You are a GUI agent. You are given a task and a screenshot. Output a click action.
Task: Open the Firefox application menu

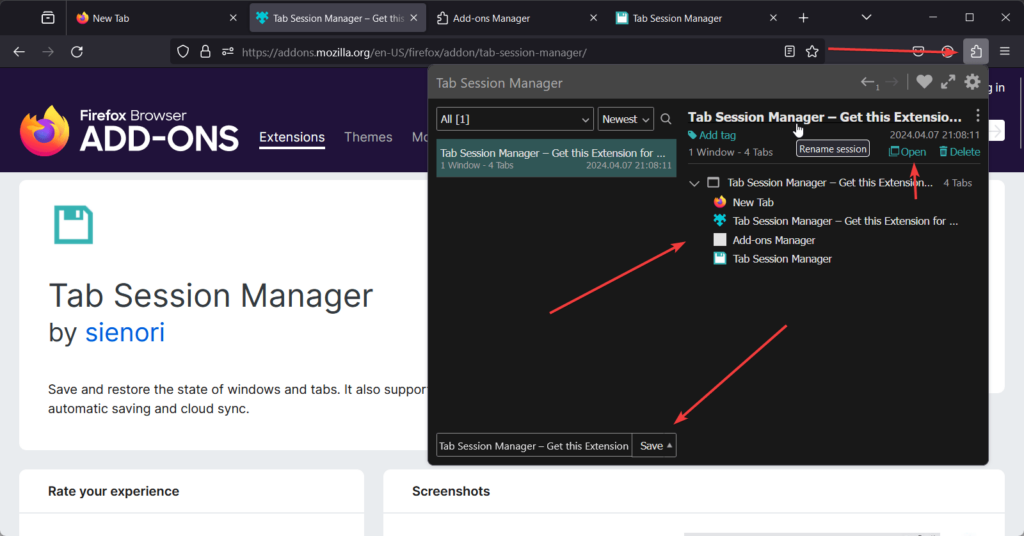pos(1004,52)
